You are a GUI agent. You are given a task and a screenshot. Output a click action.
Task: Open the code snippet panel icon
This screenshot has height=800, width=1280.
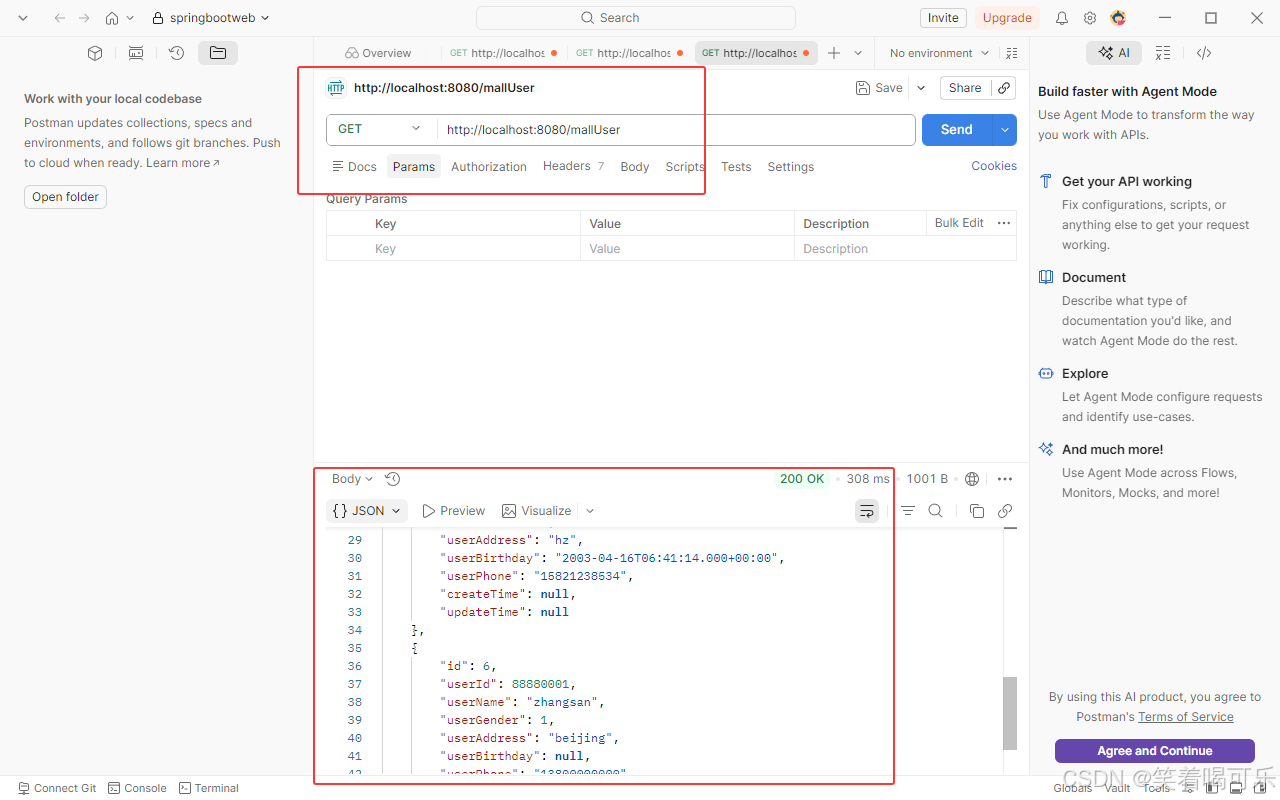(x=1204, y=53)
